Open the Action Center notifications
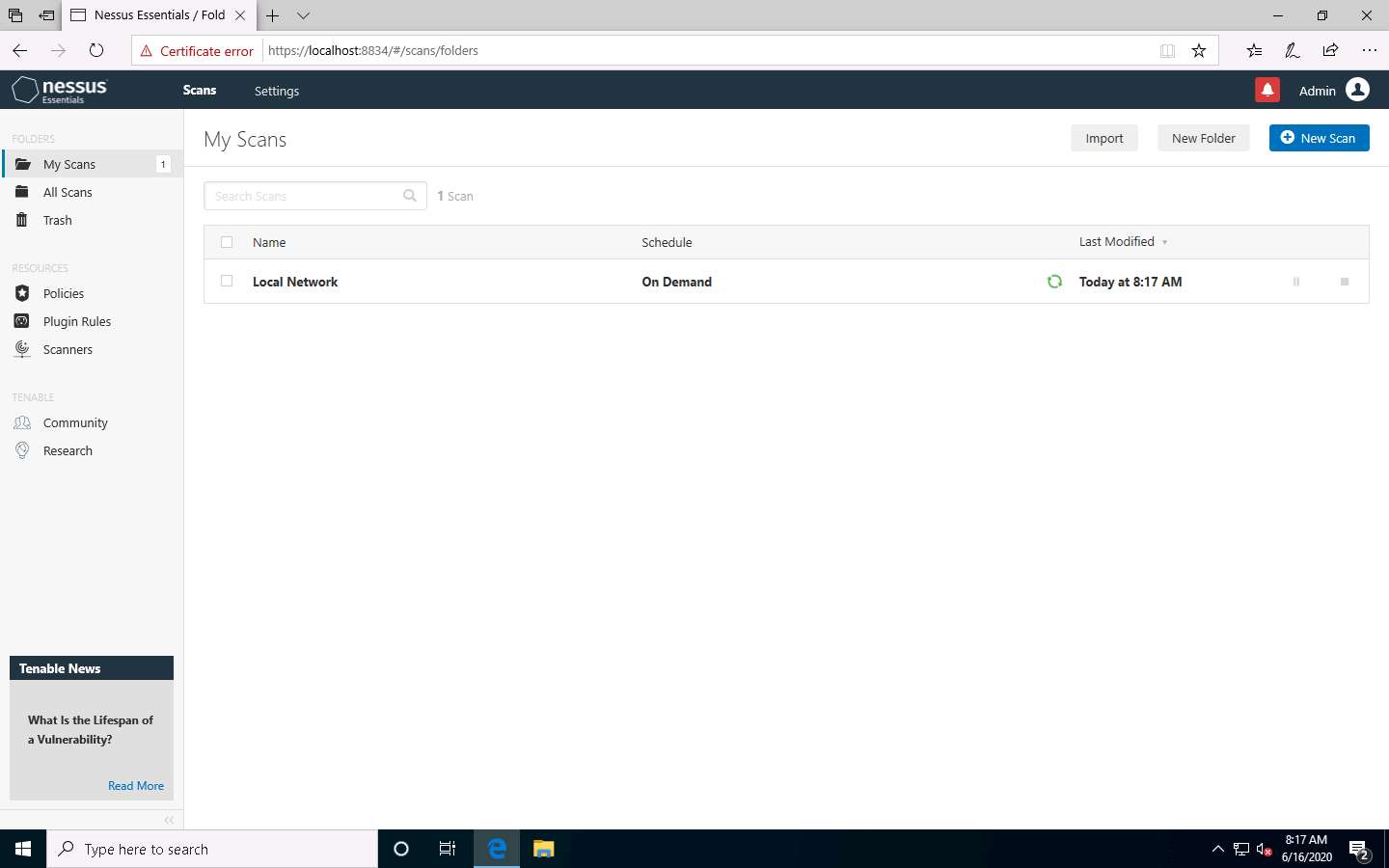Image resolution: width=1389 pixels, height=868 pixels. click(x=1360, y=850)
